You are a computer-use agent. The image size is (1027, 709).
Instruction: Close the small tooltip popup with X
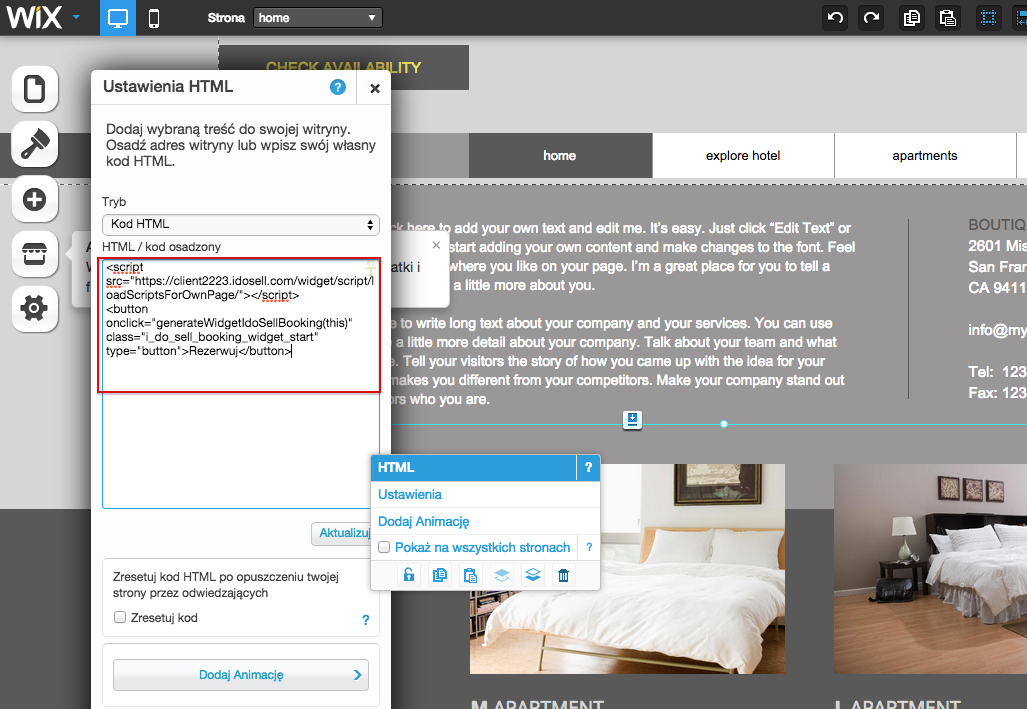coord(436,245)
